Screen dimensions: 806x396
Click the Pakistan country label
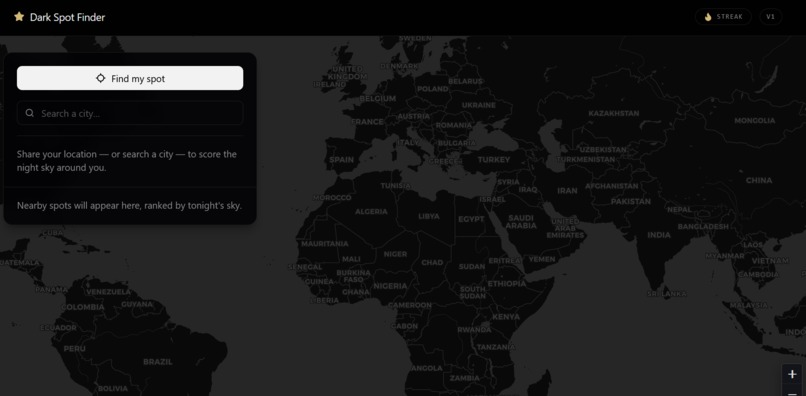(630, 202)
